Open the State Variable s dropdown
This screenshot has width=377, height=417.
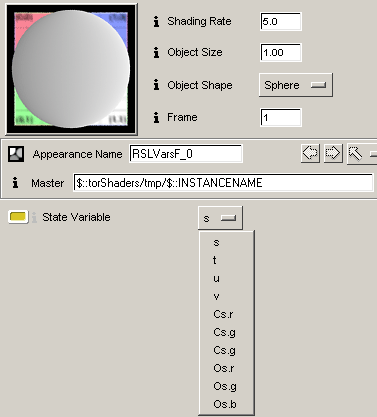(220, 218)
